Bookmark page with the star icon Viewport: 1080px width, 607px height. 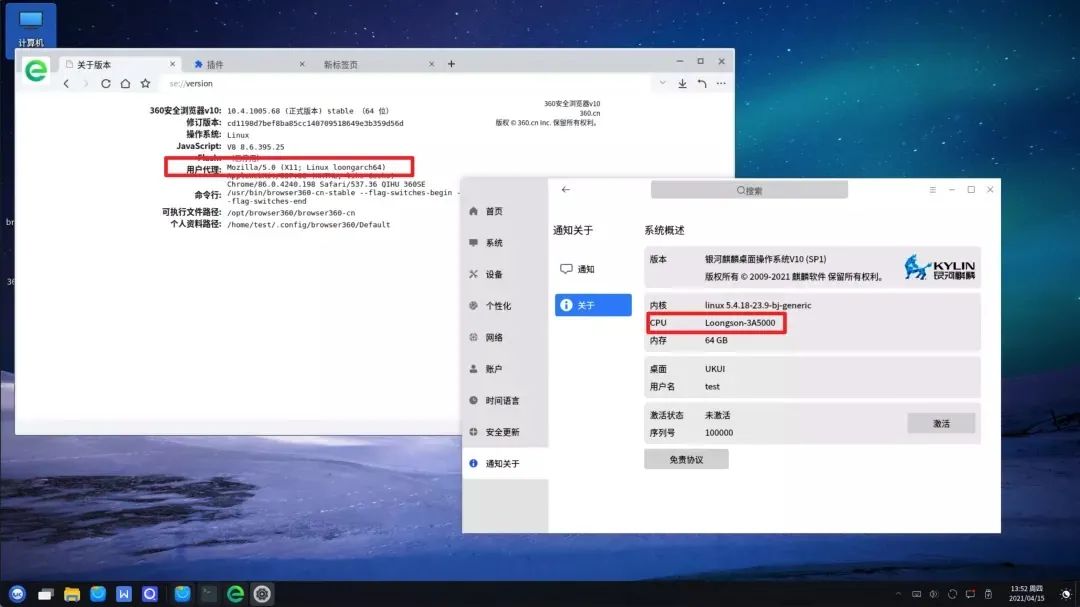145,83
